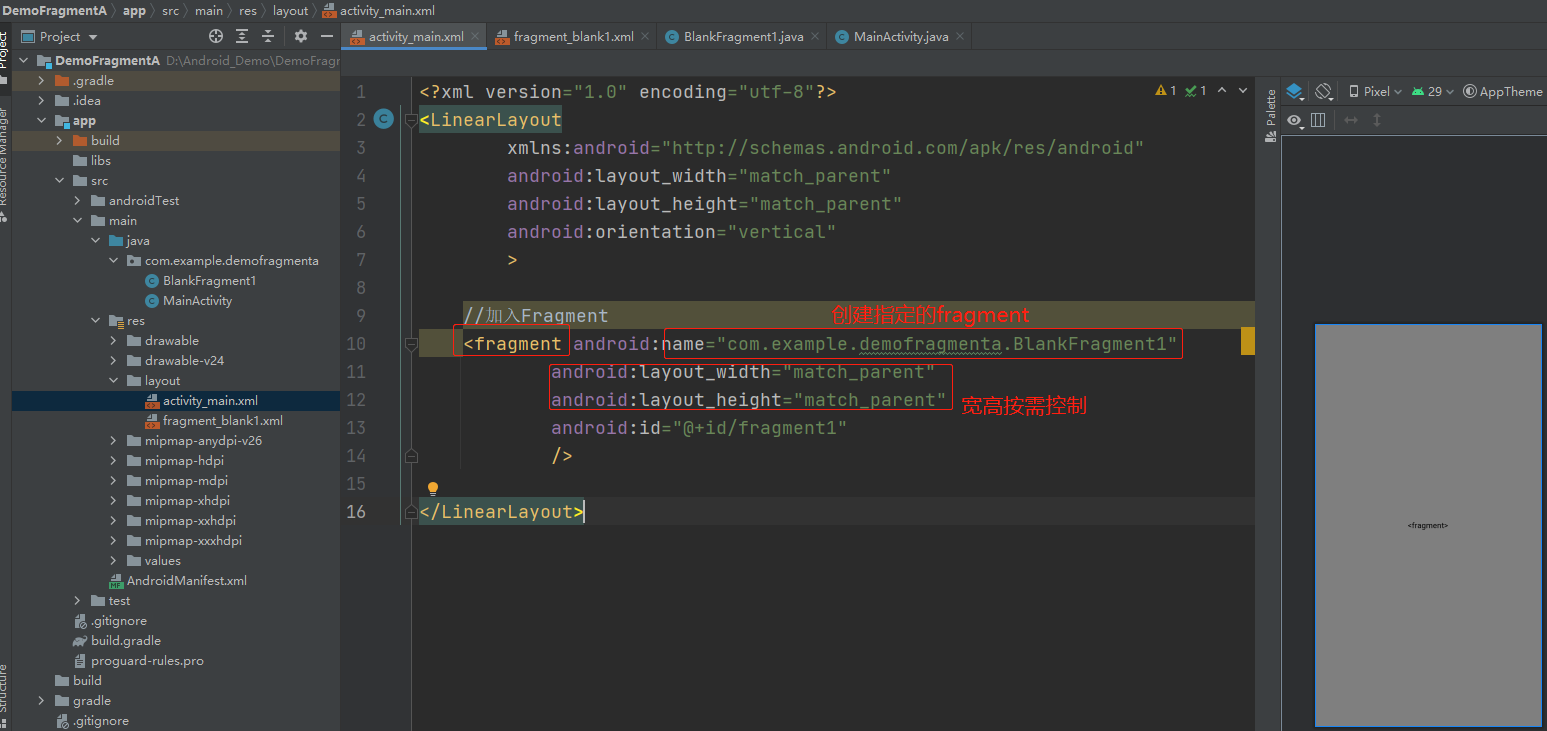Collapse the fragment tag fold marker on line 10
The image size is (1547, 731).
[x=411, y=344]
